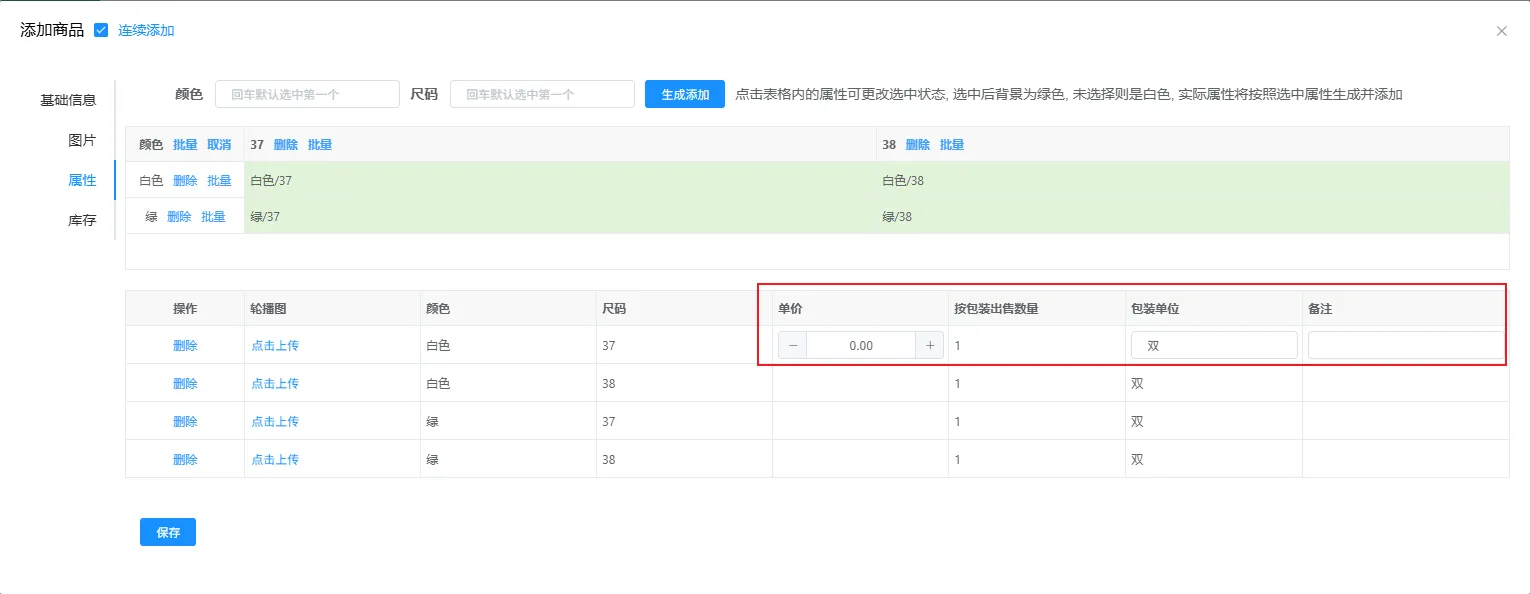Click the 生成添加 button
Screen dimensions: 1530x594
point(685,95)
